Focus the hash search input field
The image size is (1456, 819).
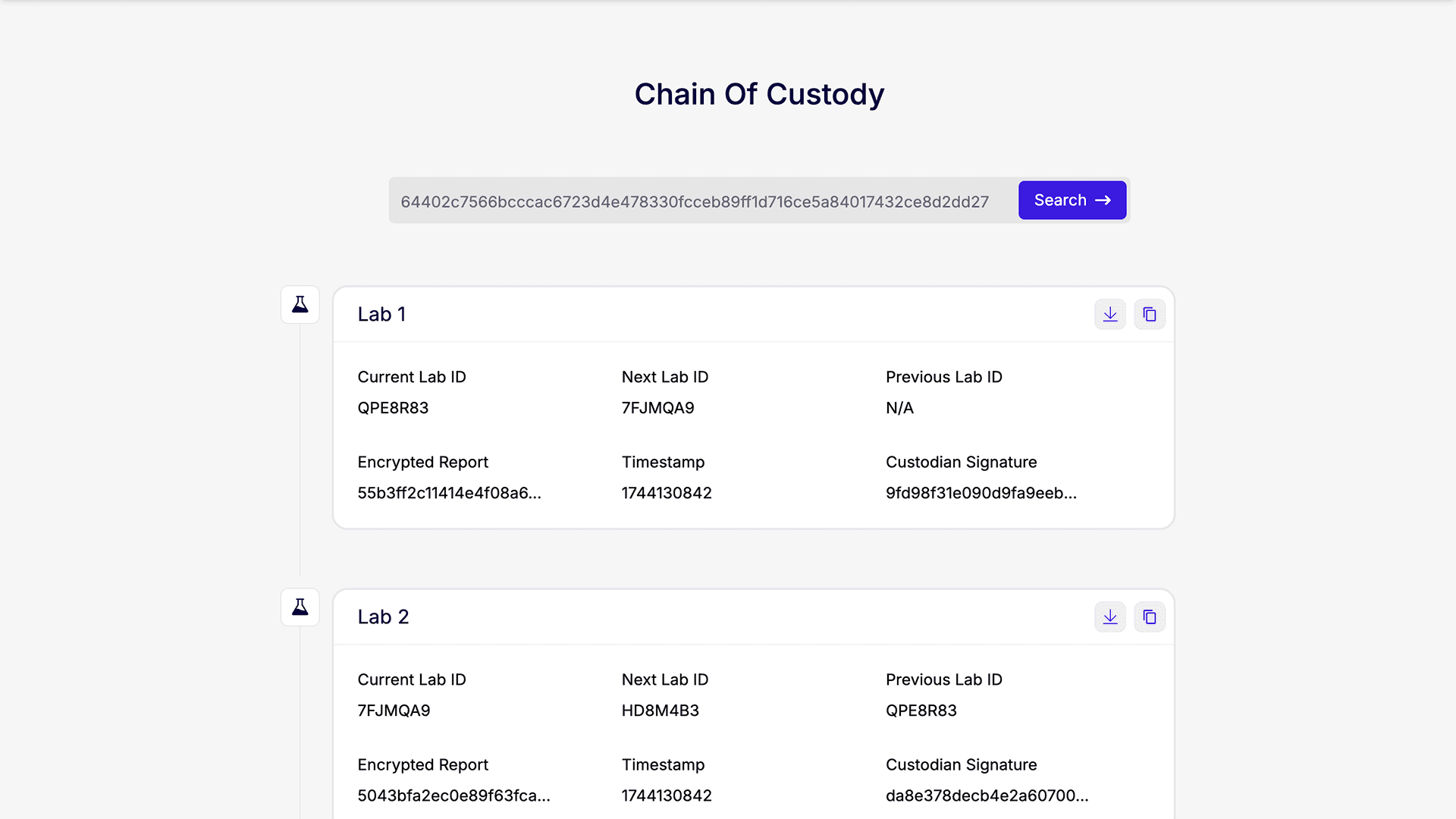tap(701, 201)
